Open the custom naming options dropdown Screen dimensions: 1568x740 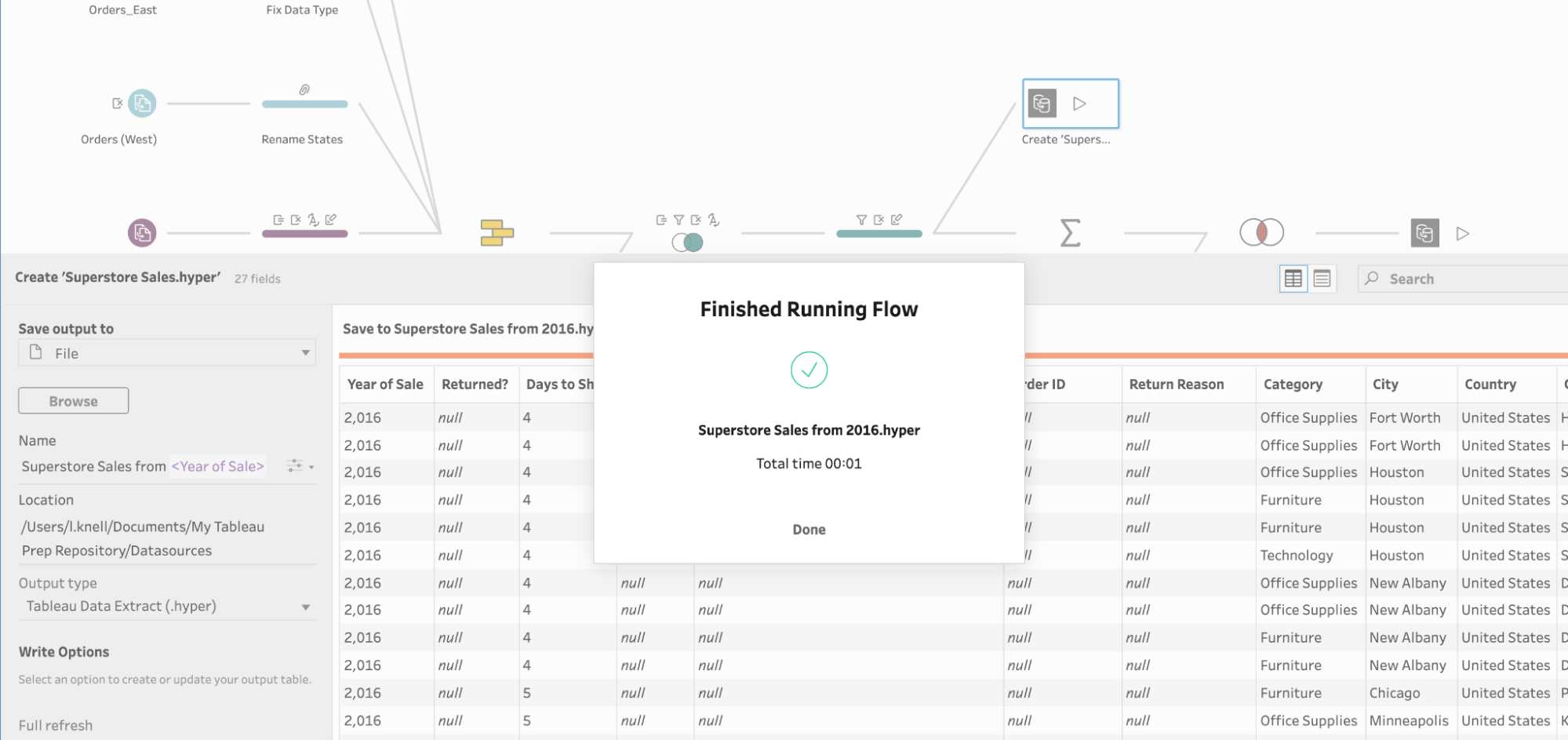300,466
